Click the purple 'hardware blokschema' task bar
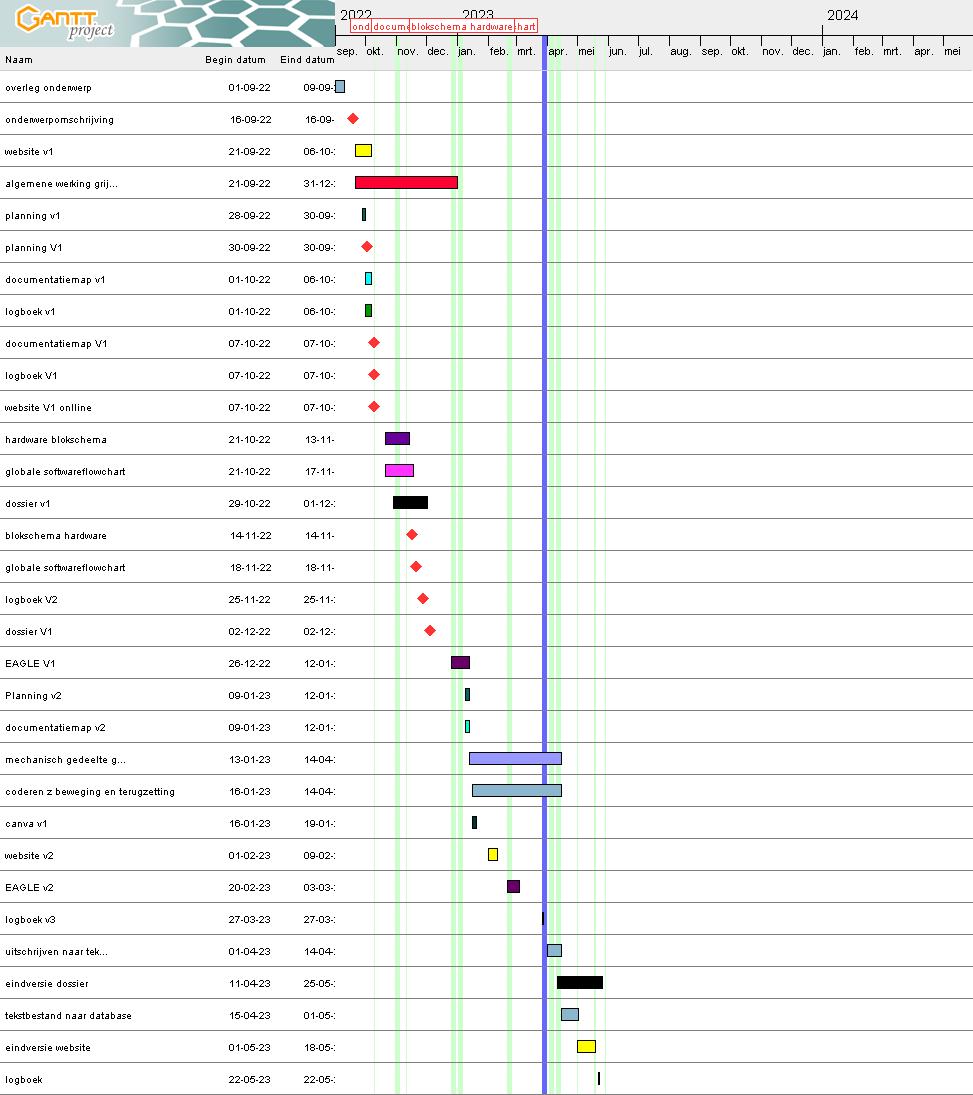The image size is (973, 1095). [x=397, y=439]
